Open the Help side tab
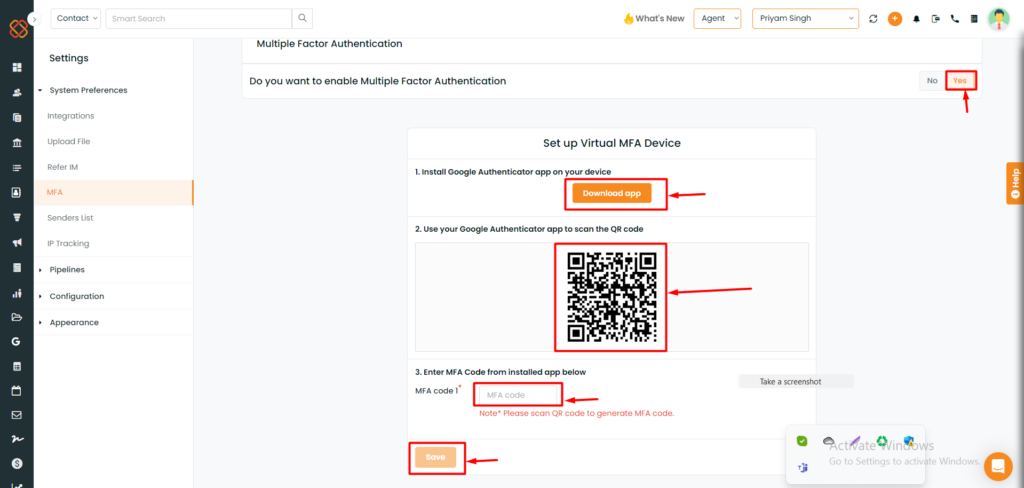1024x488 pixels. tap(1015, 183)
